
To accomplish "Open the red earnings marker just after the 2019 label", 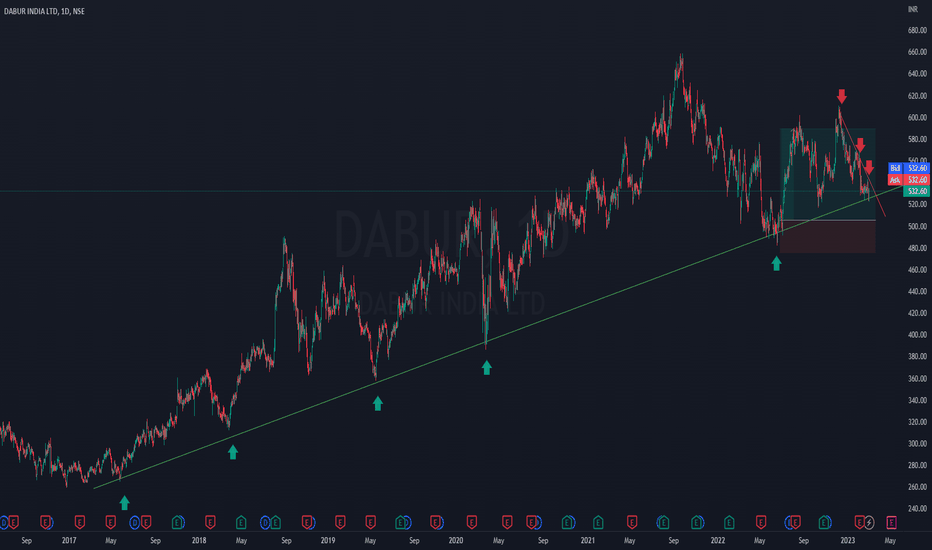I will click(x=340, y=522).
